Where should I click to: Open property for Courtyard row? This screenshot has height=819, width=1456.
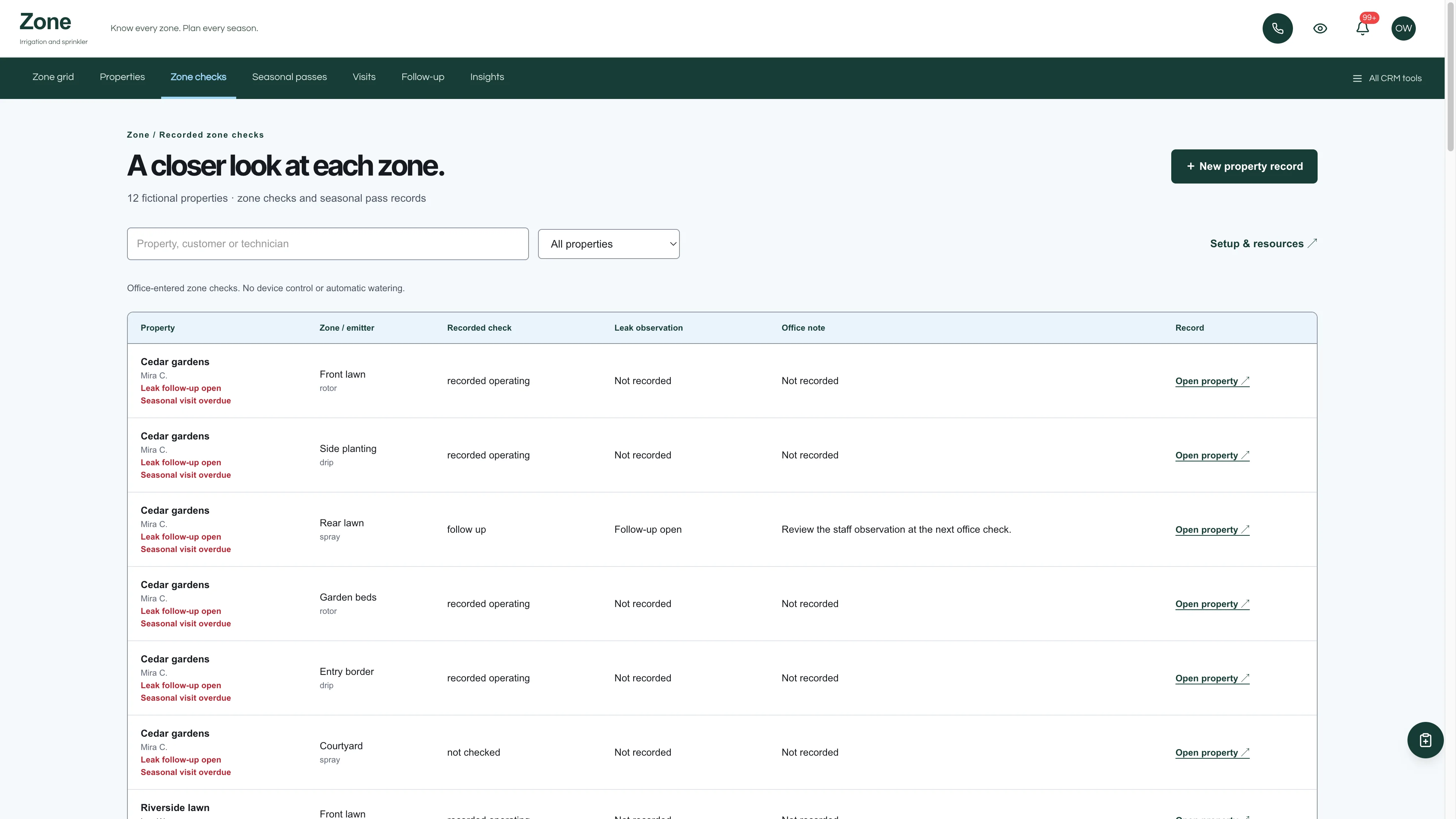click(1212, 753)
